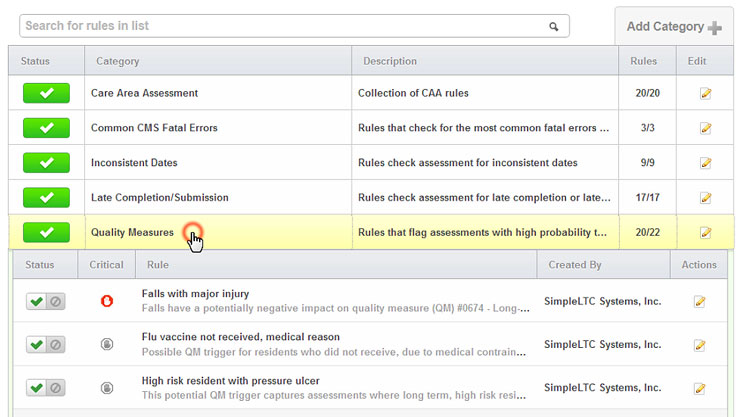
Task: Edit the Falls with major injury rule
Action: (700, 301)
